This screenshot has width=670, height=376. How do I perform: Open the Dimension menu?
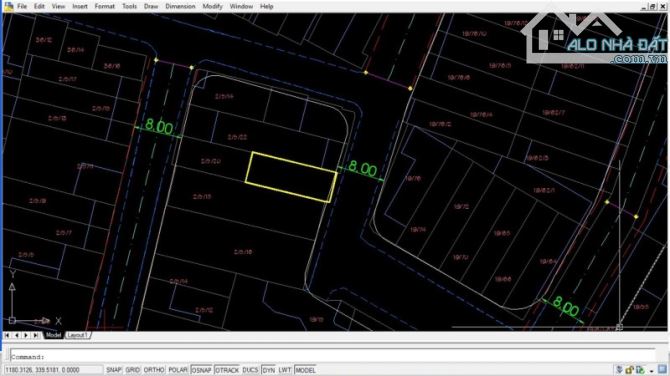click(180, 6)
